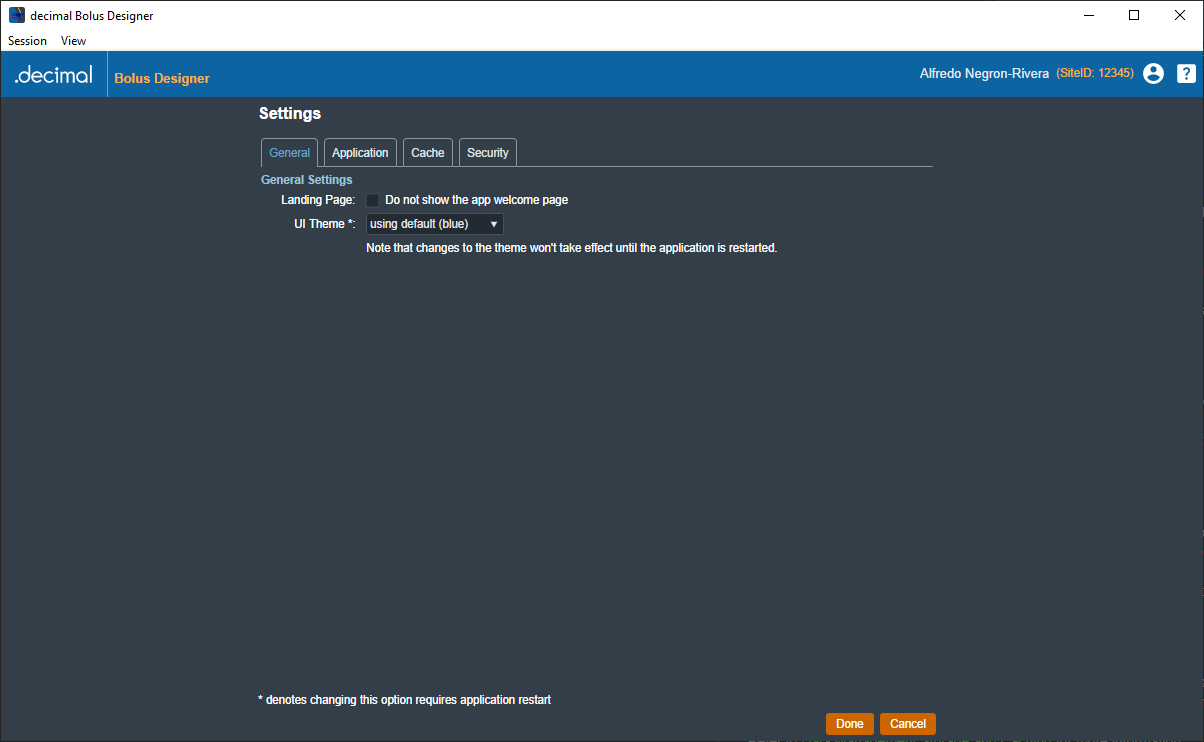Select the General settings tab
This screenshot has width=1204, height=742.
click(289, 153)
